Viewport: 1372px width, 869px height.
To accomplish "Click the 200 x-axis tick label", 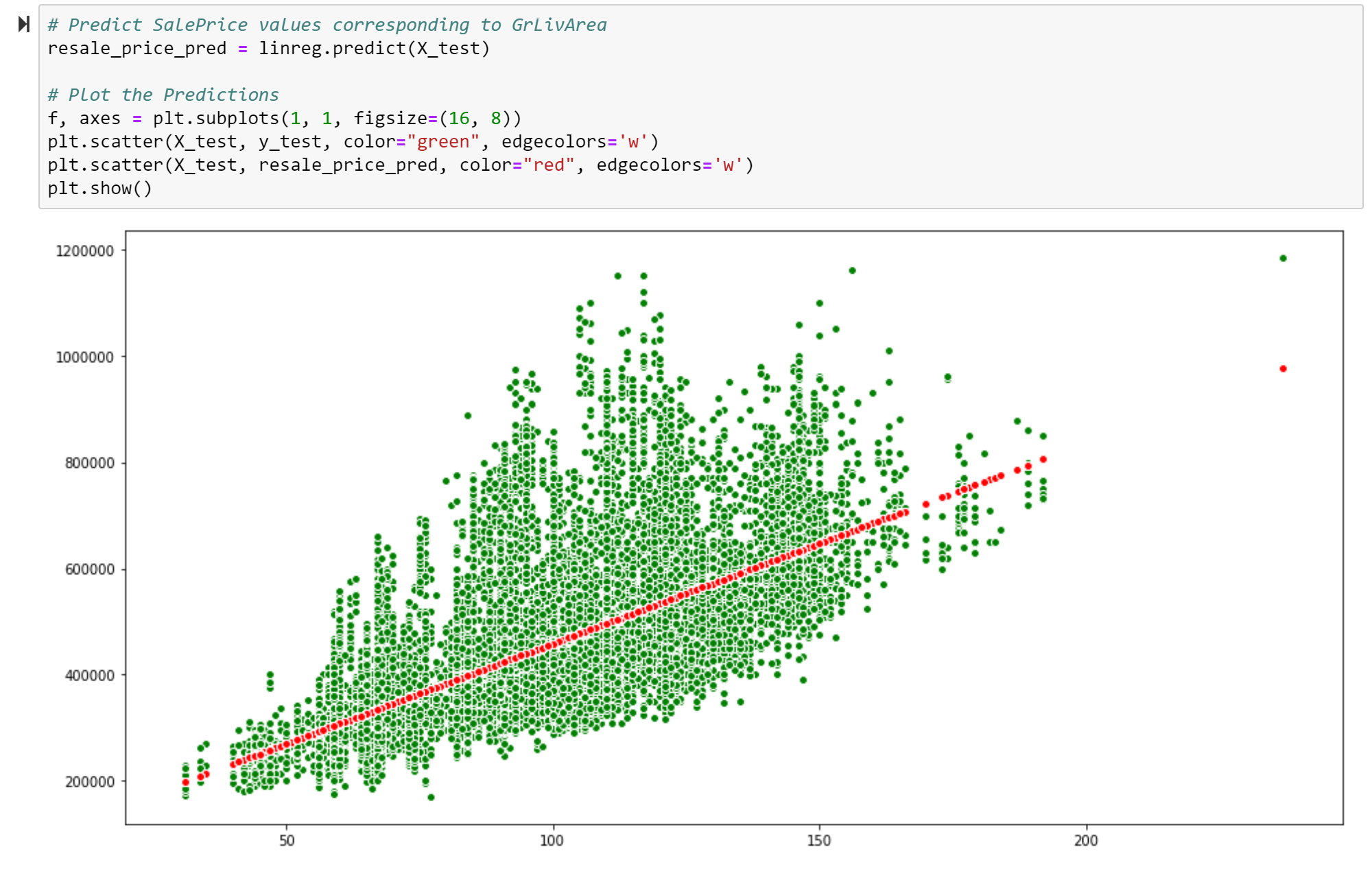I will (x=1086, y=841).
